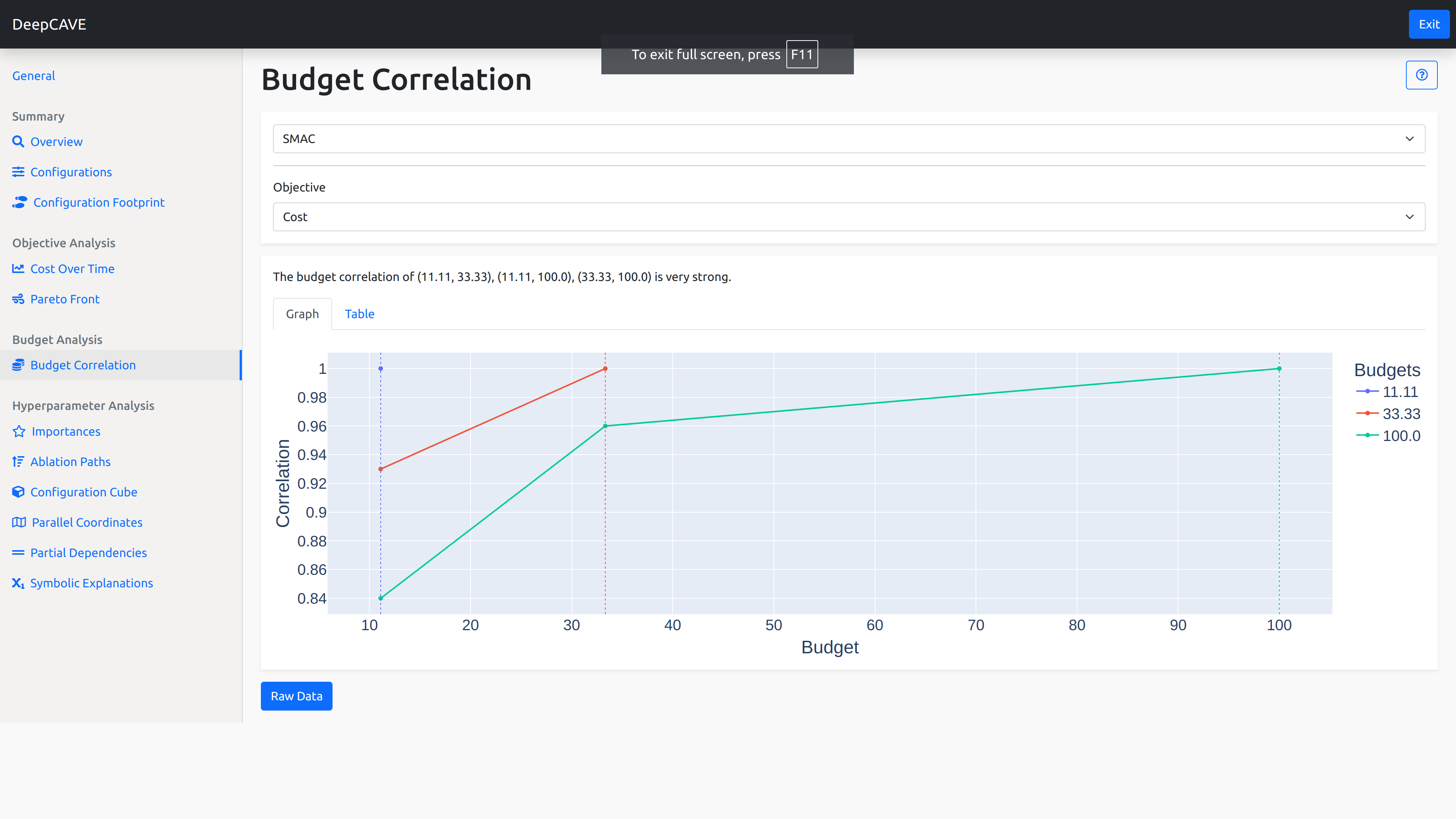This screenshot has width=1456, height=819.
Task: Open the Ablation Paths page
Action: coord(71,462)
